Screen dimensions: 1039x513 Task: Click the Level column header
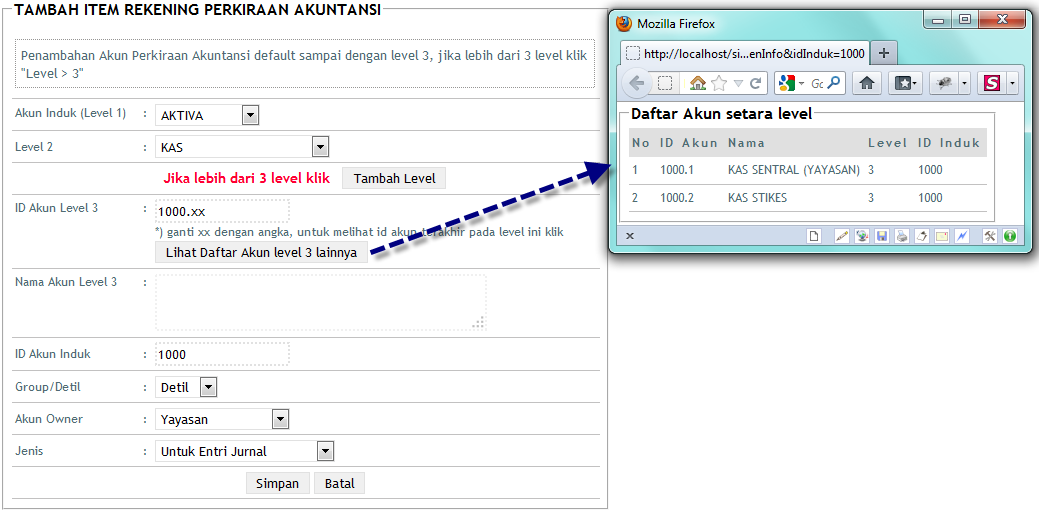click(887, 142)
